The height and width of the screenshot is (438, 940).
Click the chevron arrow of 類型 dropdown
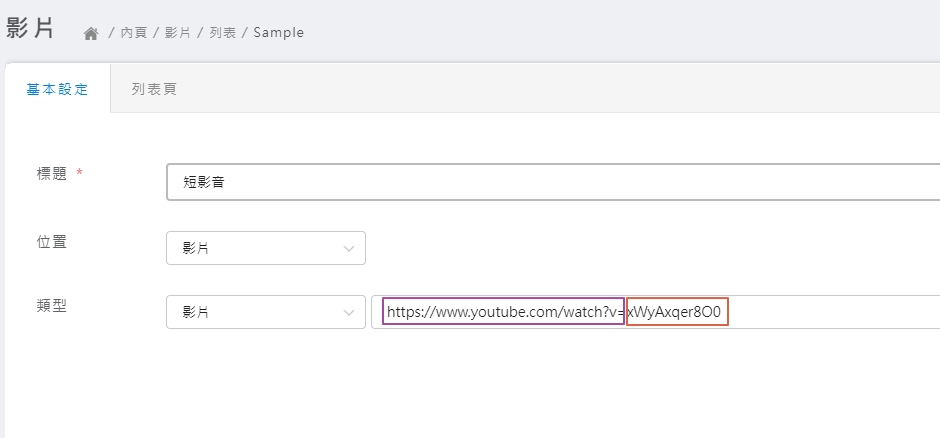[x=349, y=312]
